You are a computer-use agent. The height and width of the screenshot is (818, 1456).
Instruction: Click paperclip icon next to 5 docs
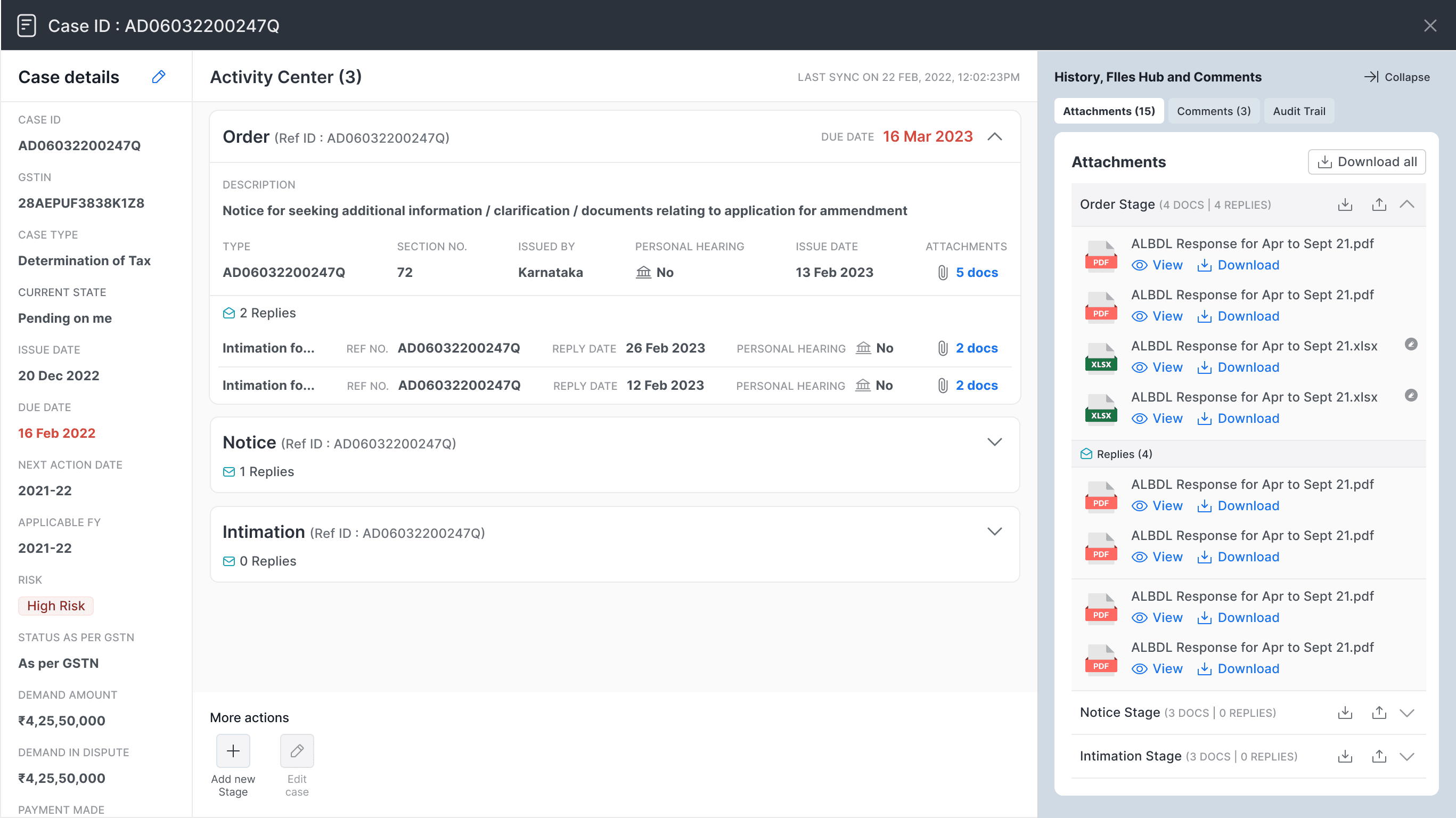tap(943, 273)
